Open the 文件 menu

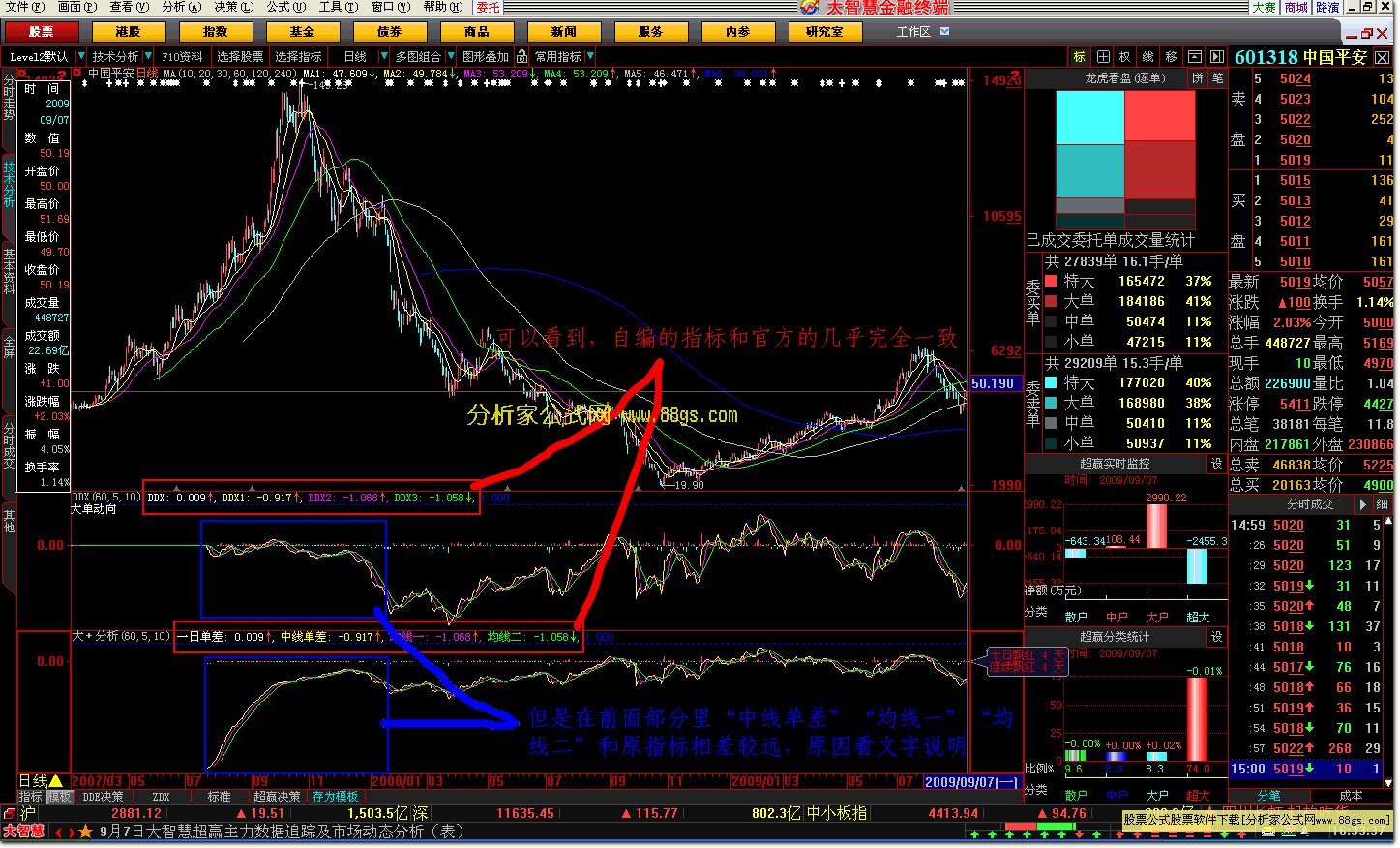tap(25, 7)
